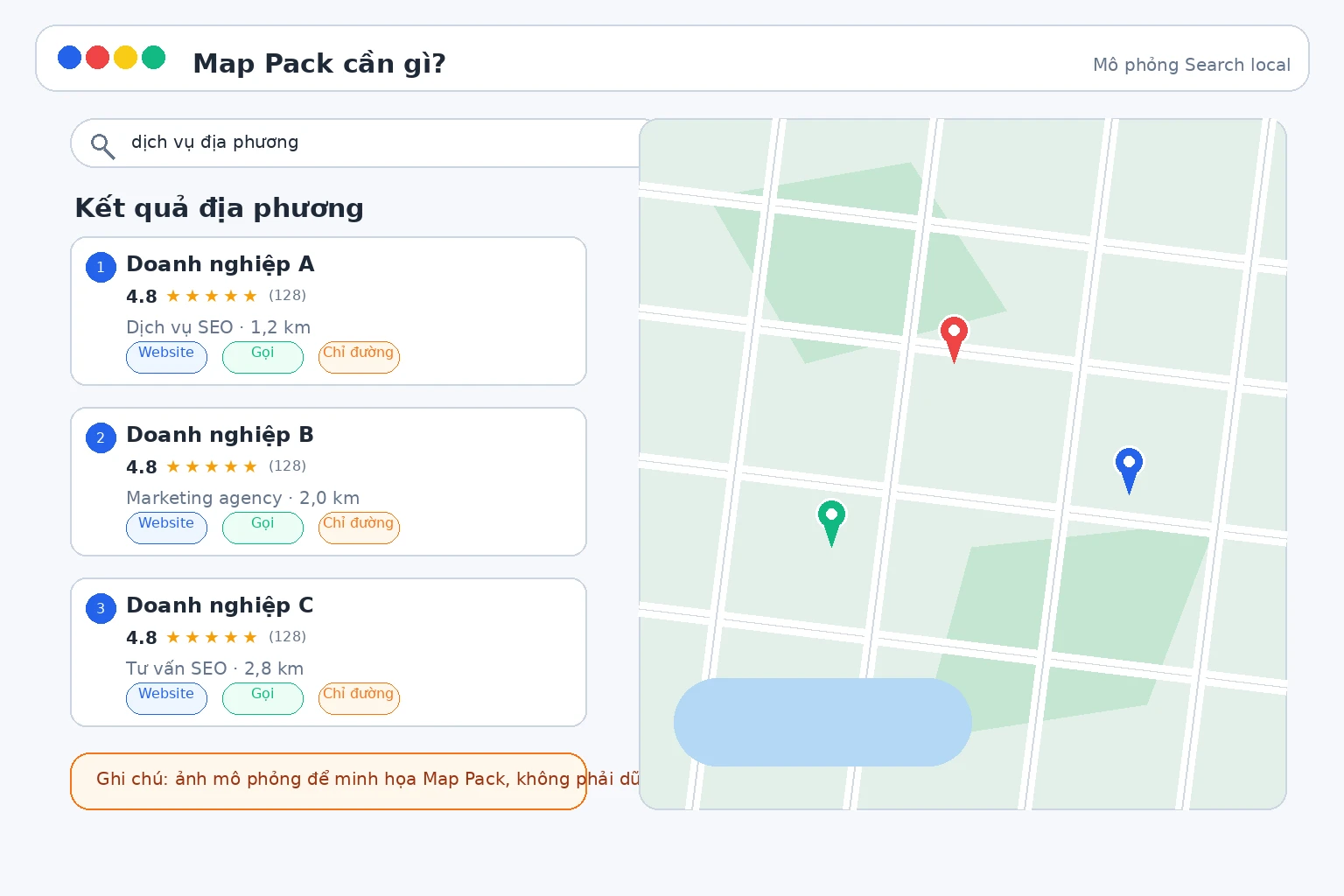Click the yellow dot in header

[x=126, y=57]
